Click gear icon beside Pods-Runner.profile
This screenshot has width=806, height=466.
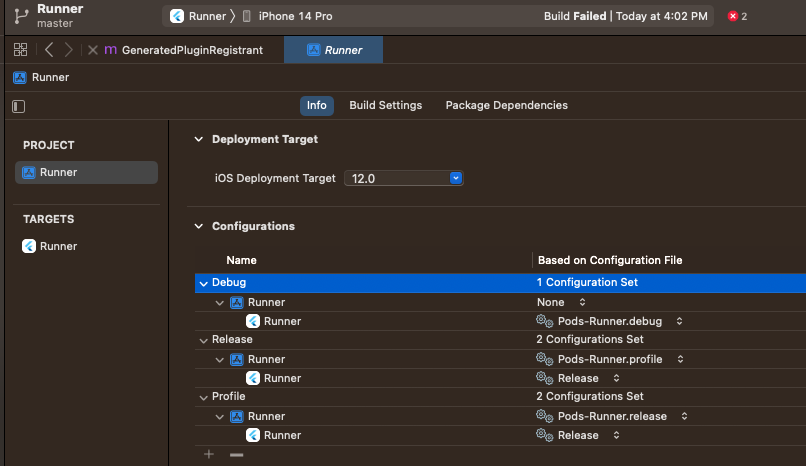click(545, 359)
